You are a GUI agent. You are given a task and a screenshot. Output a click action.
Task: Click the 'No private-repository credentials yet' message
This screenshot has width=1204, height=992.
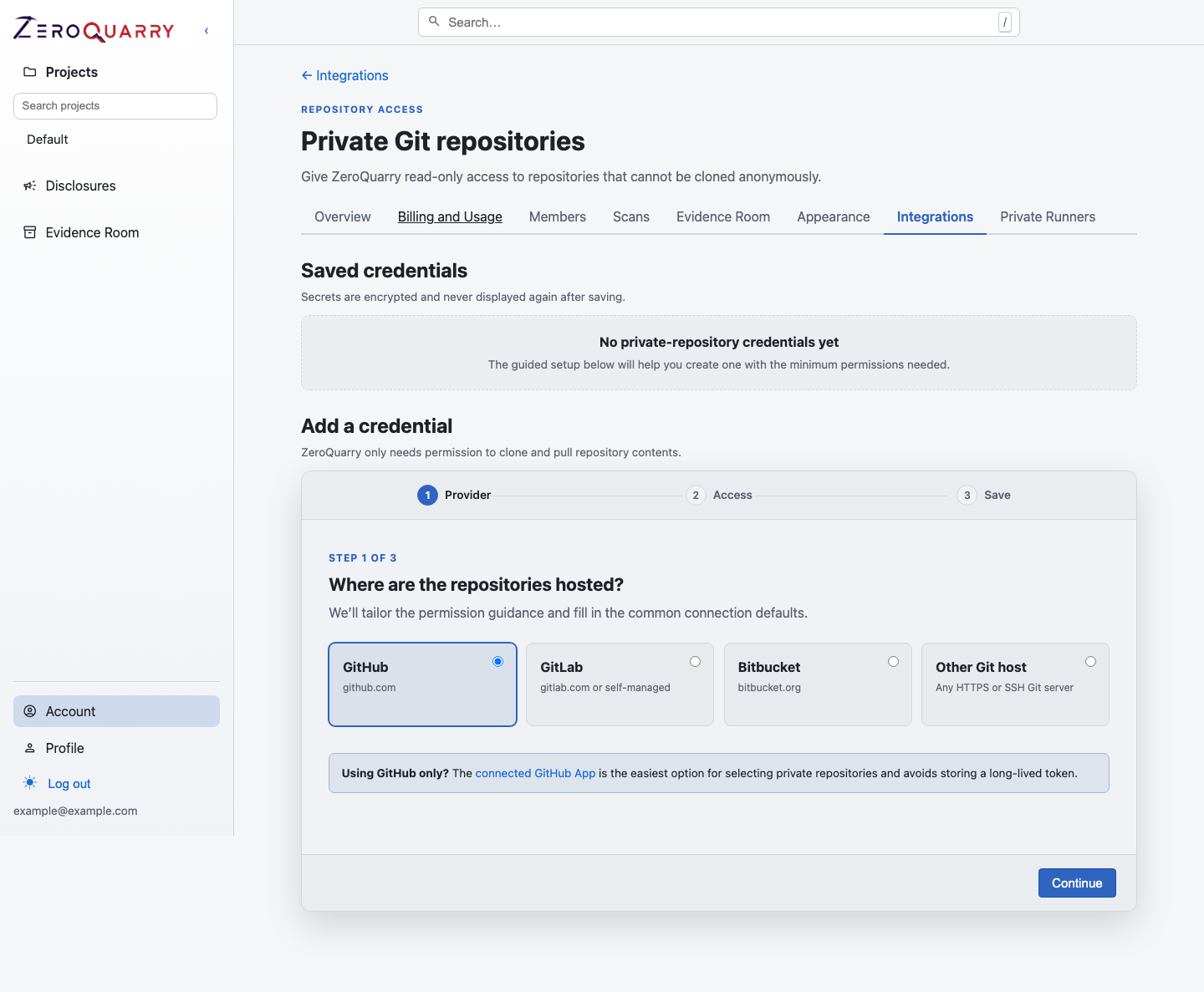[x=719, y=342]
